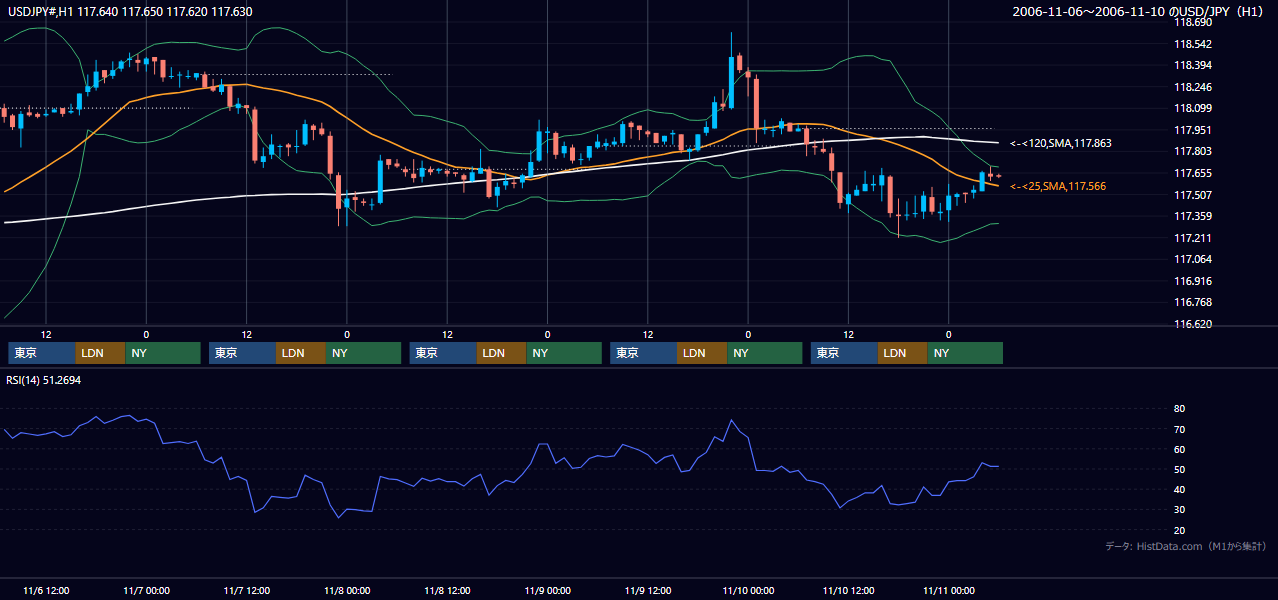The image size is (1278, 600).
Task: Select the 2006-11-06~2006-11-10 USD/JPY (H1) title
Action: pyautogui.click(x=1136, y=11)
